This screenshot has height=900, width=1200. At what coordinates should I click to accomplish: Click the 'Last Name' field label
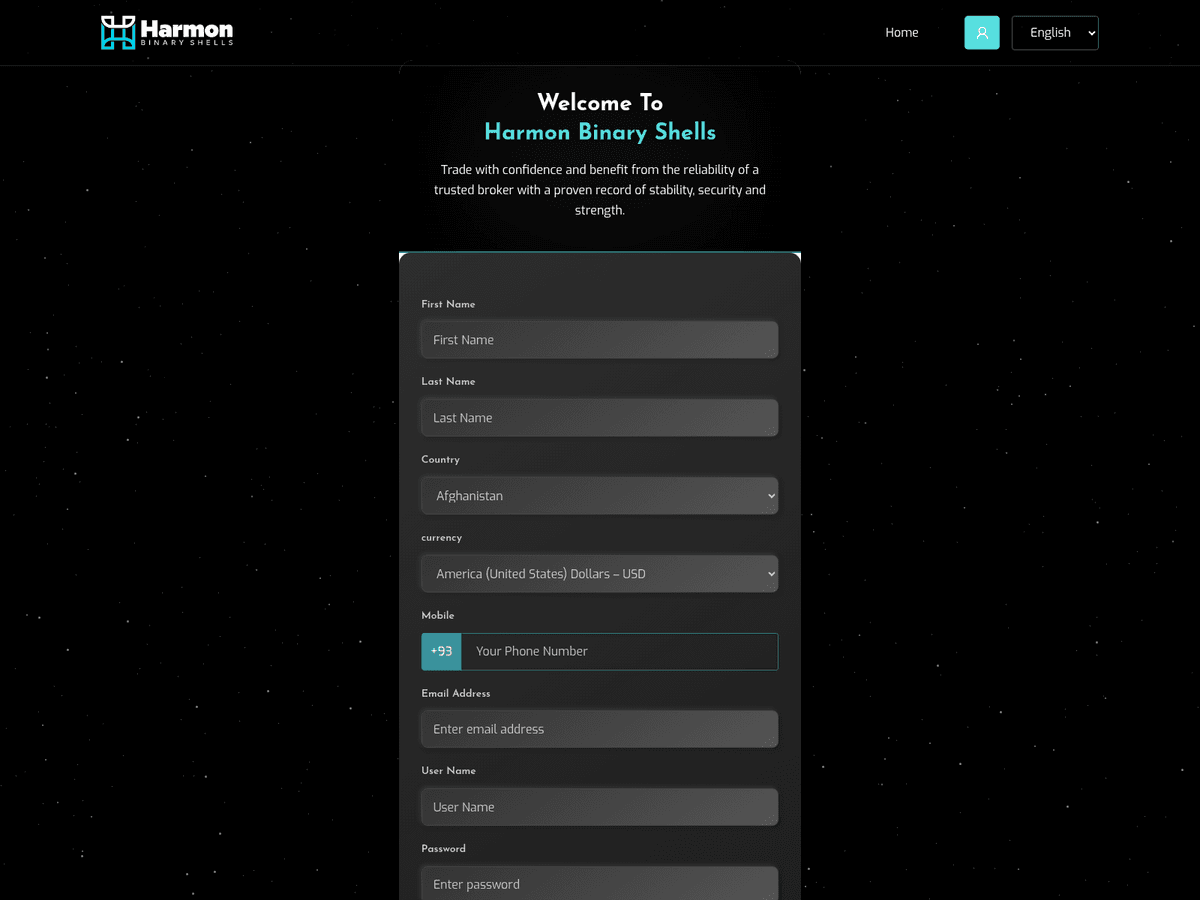click(448, 381)
